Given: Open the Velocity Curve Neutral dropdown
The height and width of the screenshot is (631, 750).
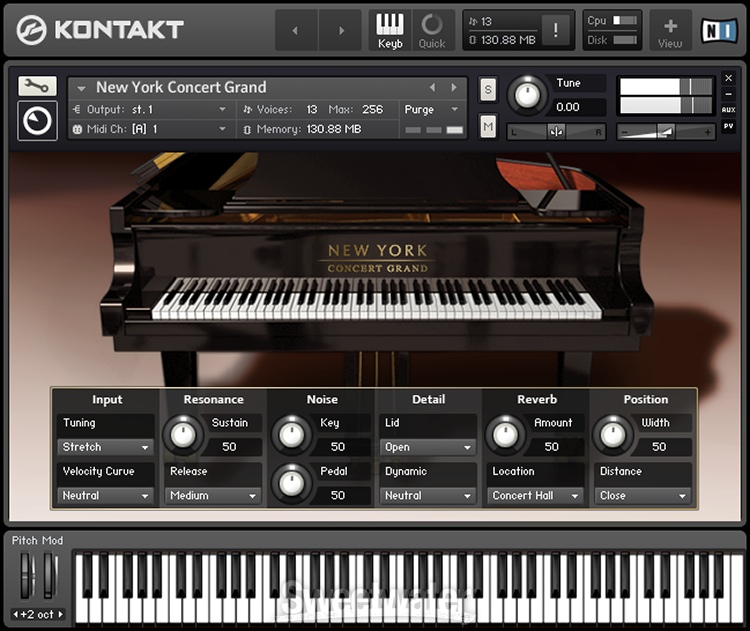Looking at the screenshot, I should click(105, 496).
